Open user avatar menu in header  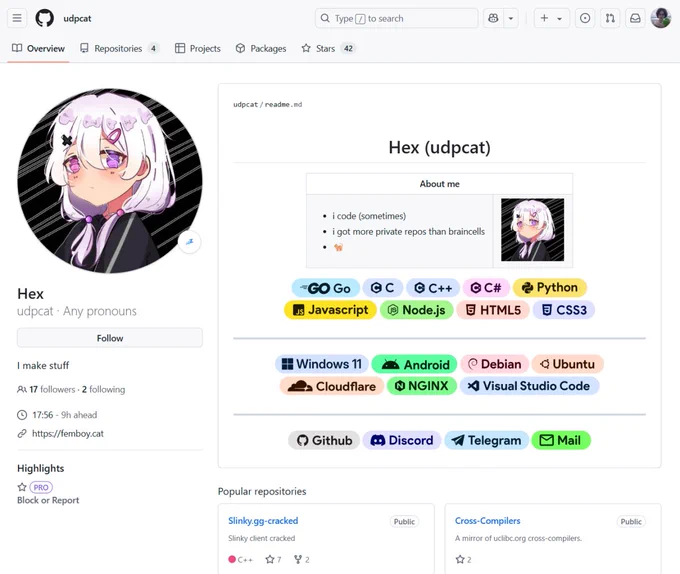click(661, 18)
